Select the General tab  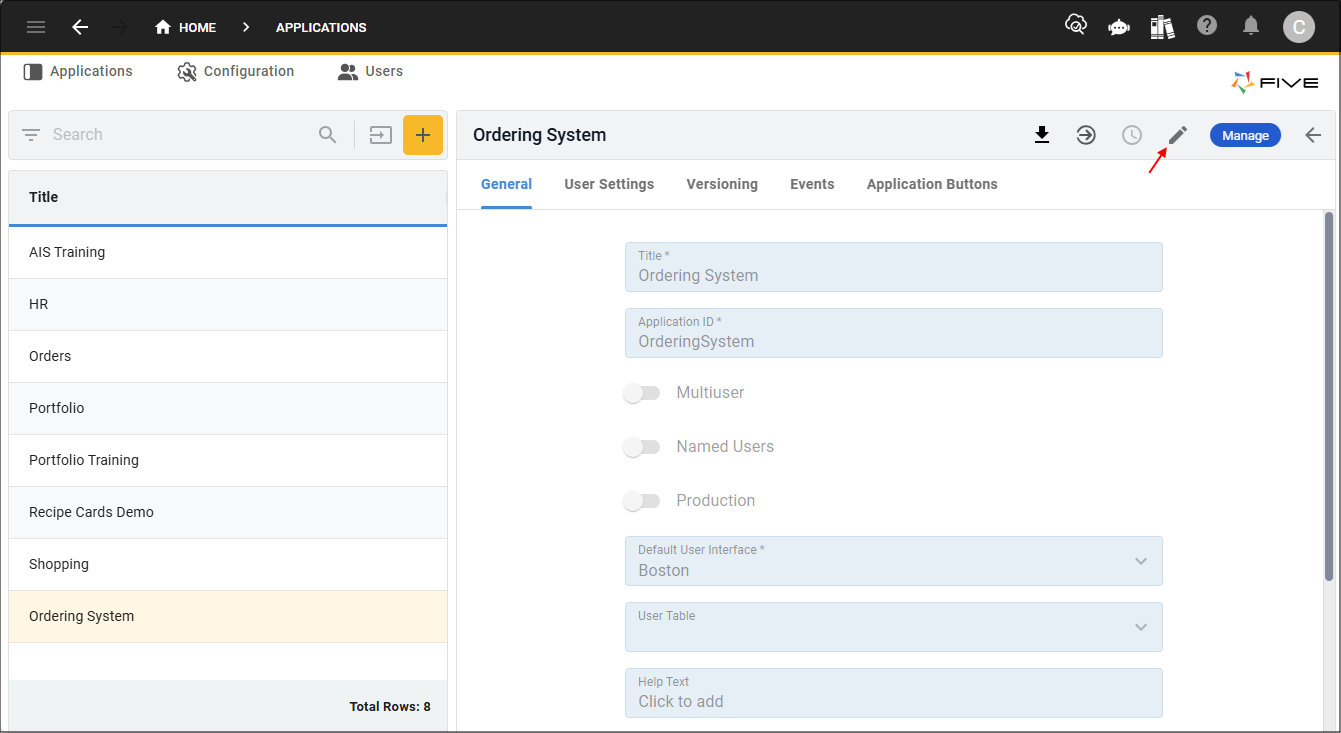tap(506, 184)
